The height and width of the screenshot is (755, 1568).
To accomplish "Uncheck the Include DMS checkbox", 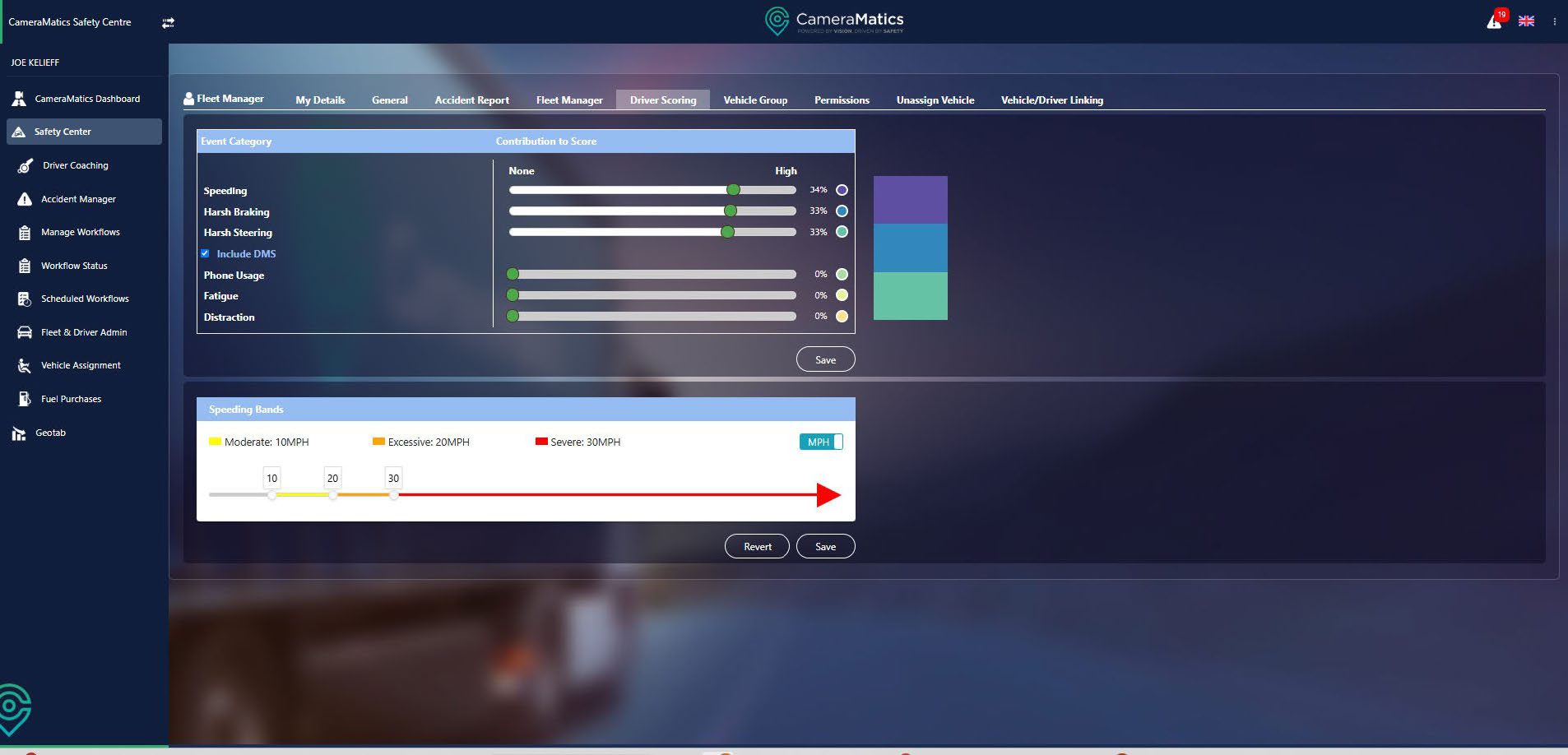I will (x=205, y=253).
